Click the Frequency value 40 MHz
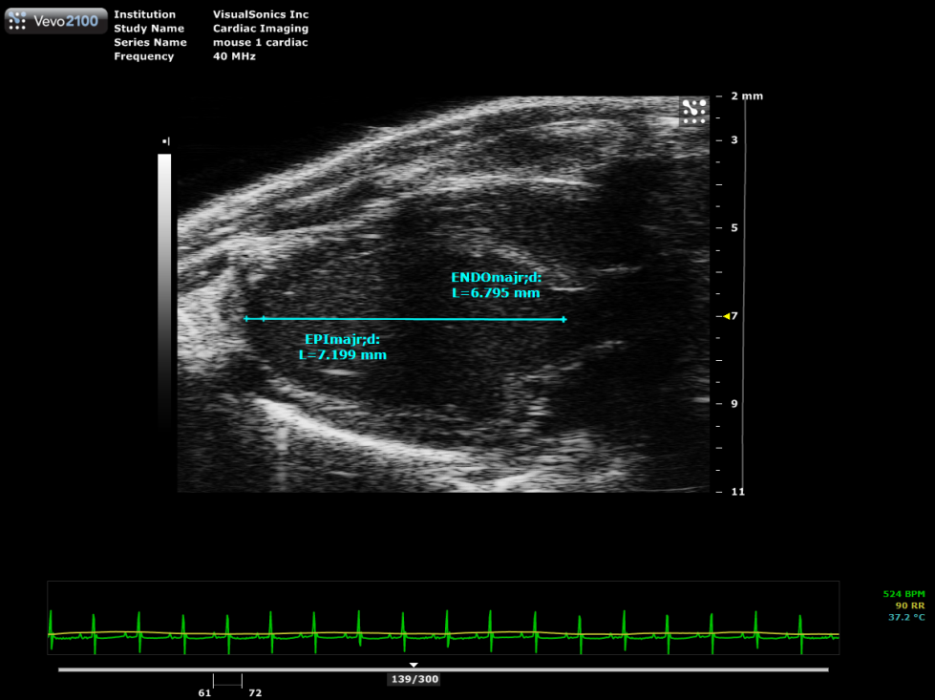Screen dimensions: 935x700 coord(234,57)
